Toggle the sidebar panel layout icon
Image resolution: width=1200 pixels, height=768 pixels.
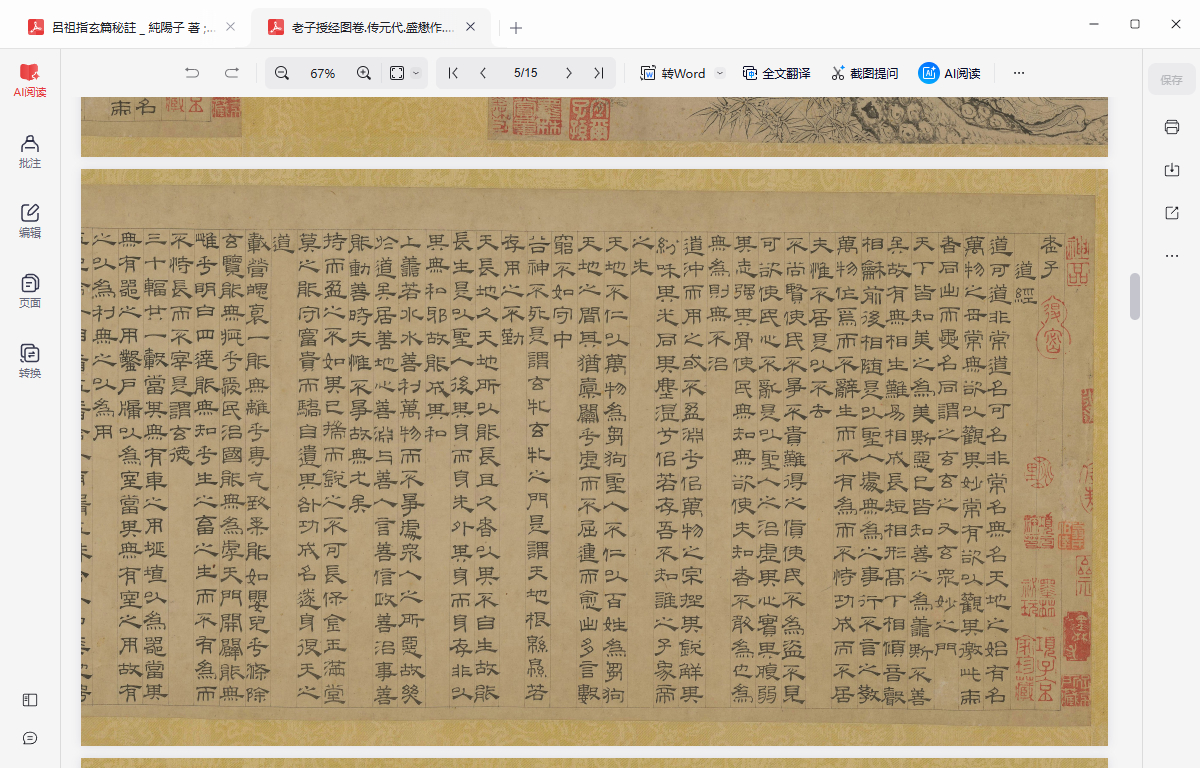30,700
